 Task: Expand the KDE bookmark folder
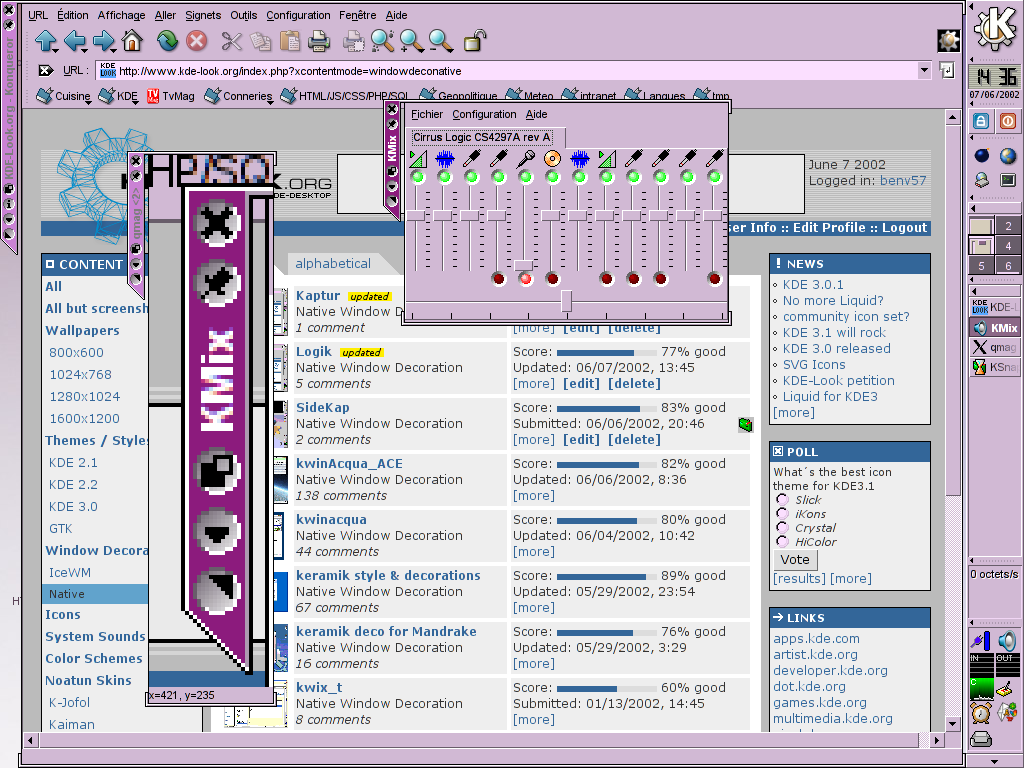click(x=118, y=96)
